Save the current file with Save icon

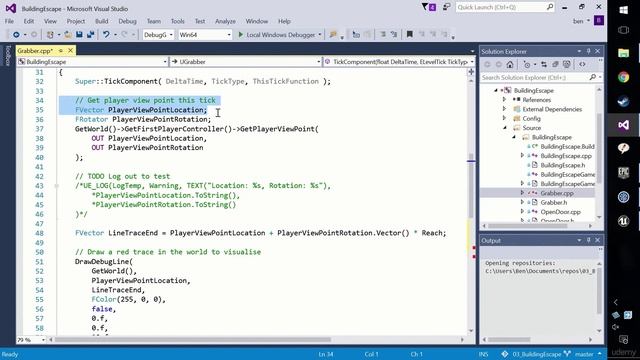pyautogui.click(x=79, y=35)
